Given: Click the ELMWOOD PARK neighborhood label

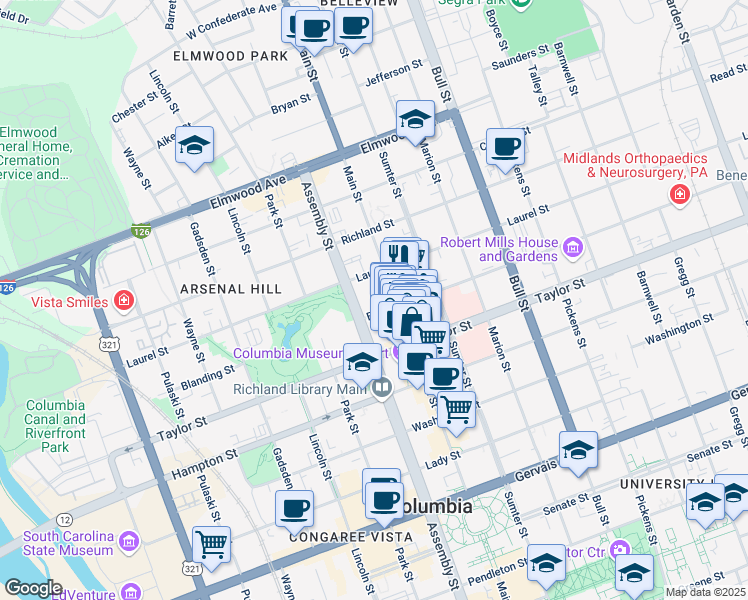Looking at the screenshot, I should coord(230,56).
